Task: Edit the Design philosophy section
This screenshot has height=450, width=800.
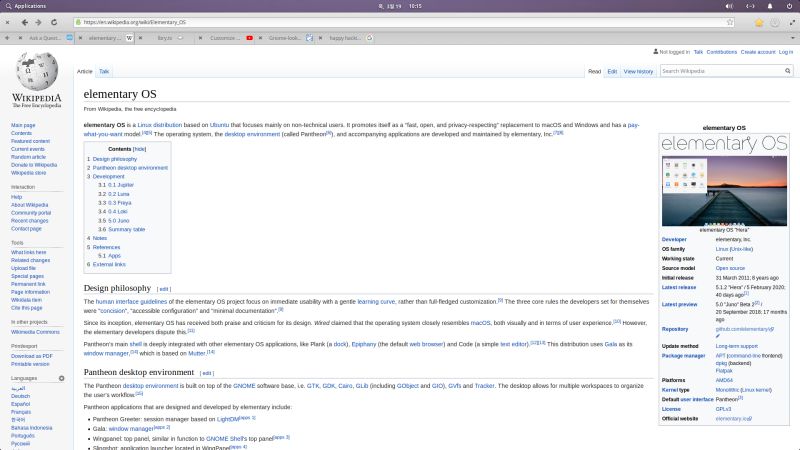Action: [x=164, y=289]
